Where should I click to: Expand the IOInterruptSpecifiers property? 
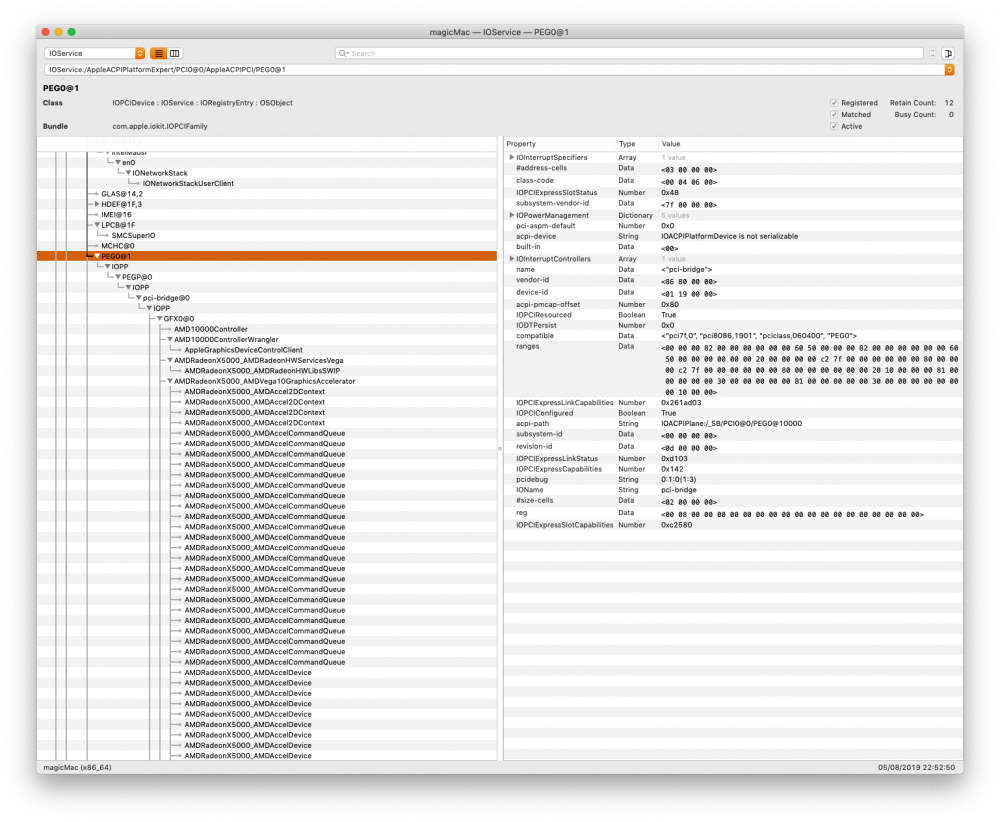click(511, 157)
